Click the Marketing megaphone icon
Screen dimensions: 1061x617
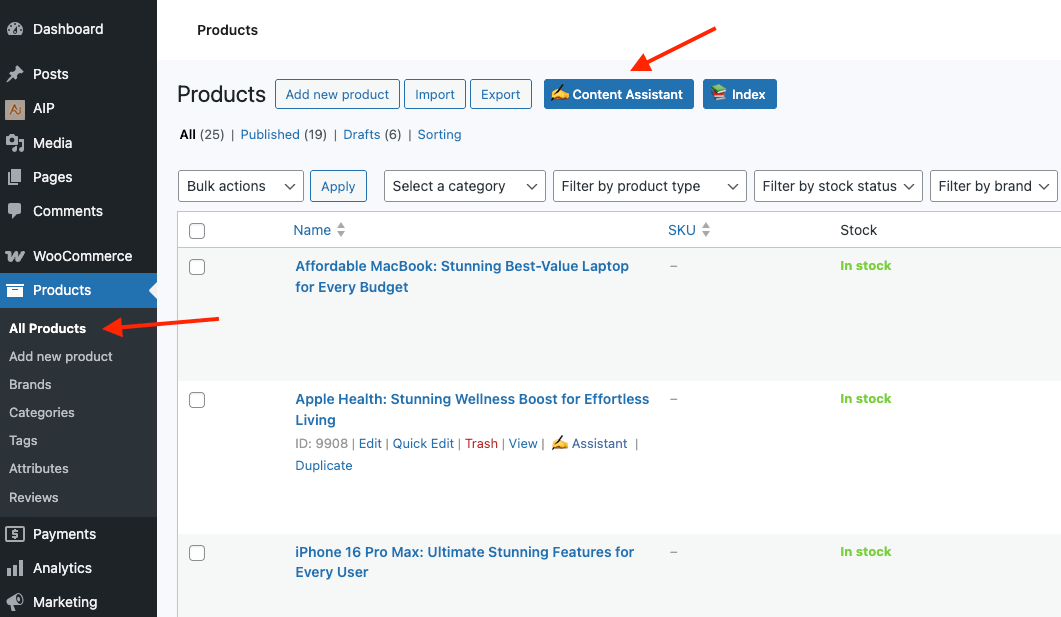(15, 602)
